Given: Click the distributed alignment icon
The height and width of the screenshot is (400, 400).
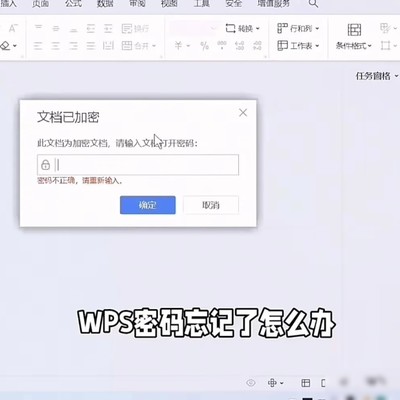Looking at the screenshot, I should pyautogui.click(x=108, y=45).
